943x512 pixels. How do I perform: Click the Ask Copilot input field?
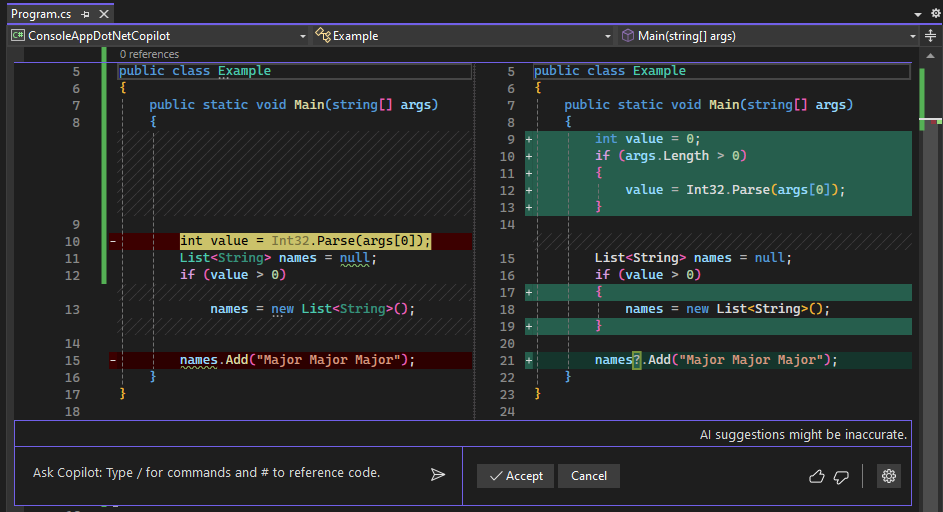206,473
